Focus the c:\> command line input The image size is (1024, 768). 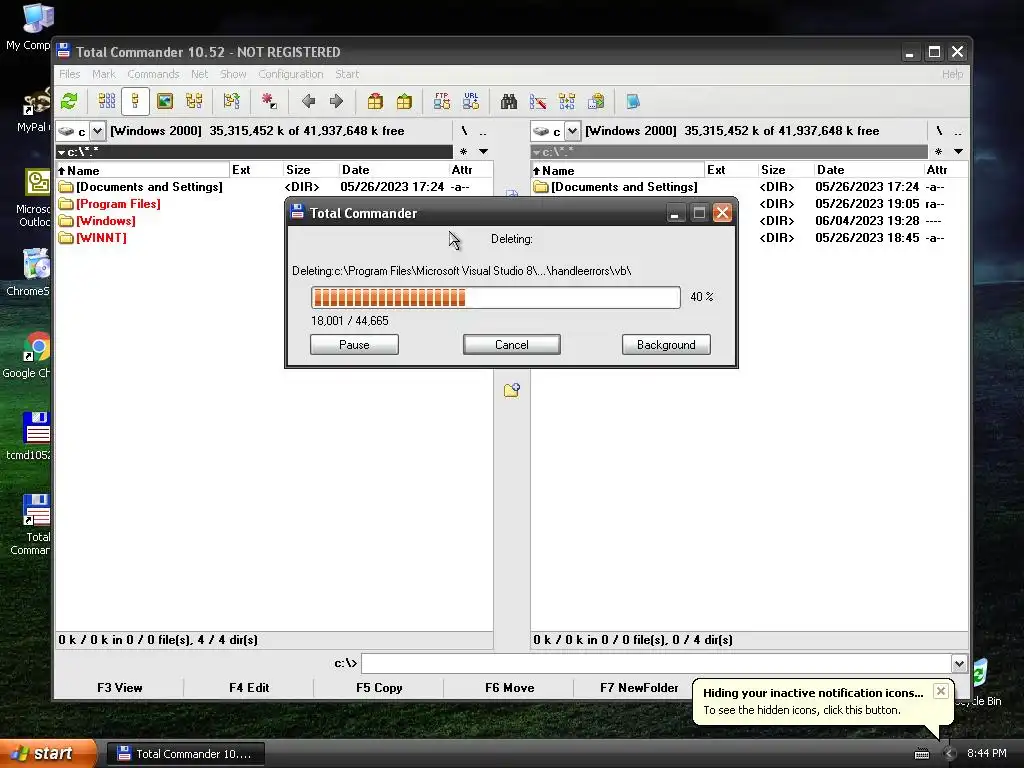click(656, 664)
